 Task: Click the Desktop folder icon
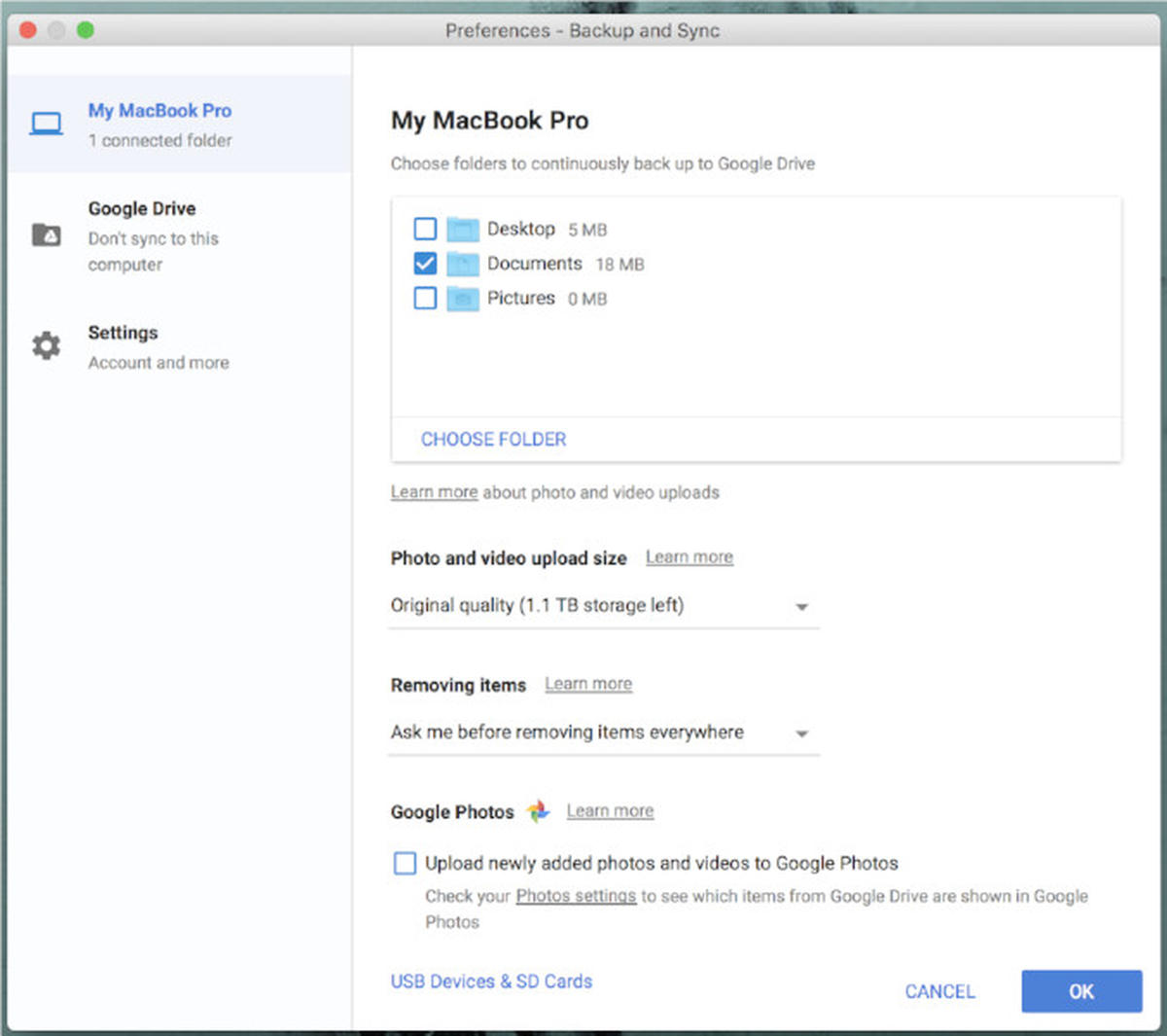[462, 229]
